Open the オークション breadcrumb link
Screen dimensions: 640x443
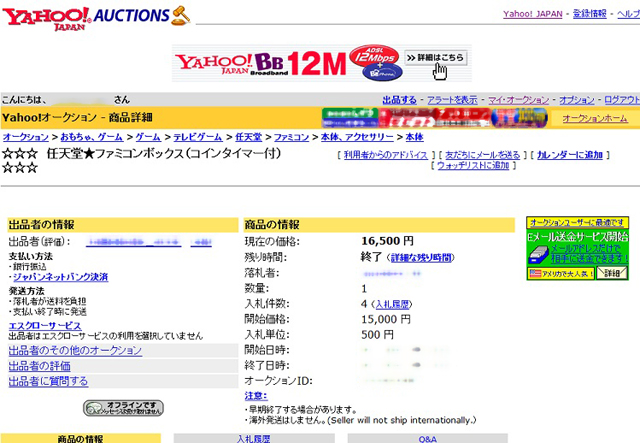tap(26, 137)
